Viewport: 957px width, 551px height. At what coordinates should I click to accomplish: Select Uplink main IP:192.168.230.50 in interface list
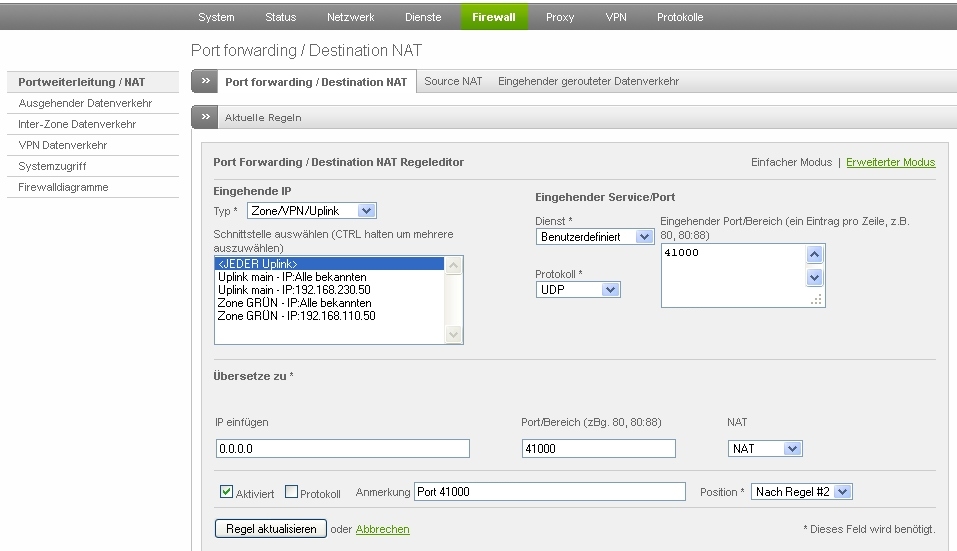click(x=296, y=290)
